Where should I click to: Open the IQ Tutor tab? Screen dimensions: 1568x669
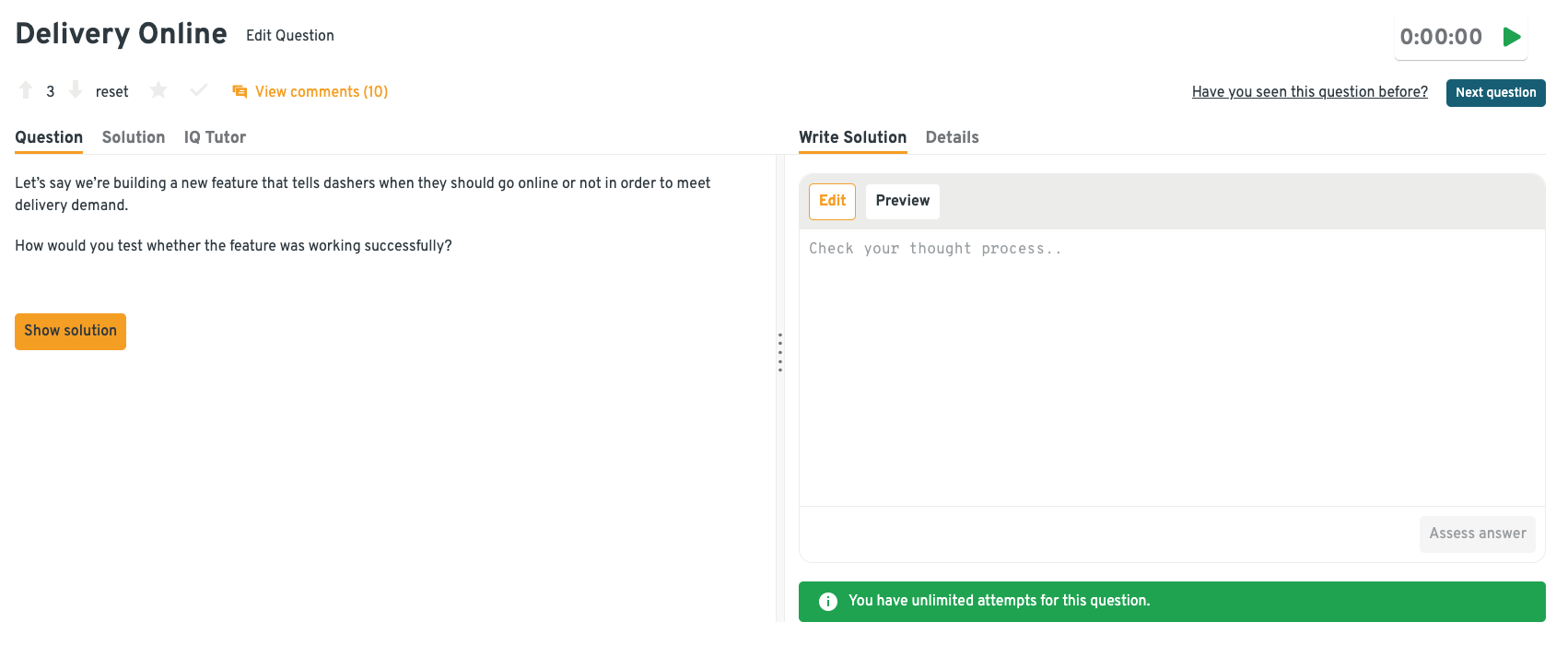(215, 137)
